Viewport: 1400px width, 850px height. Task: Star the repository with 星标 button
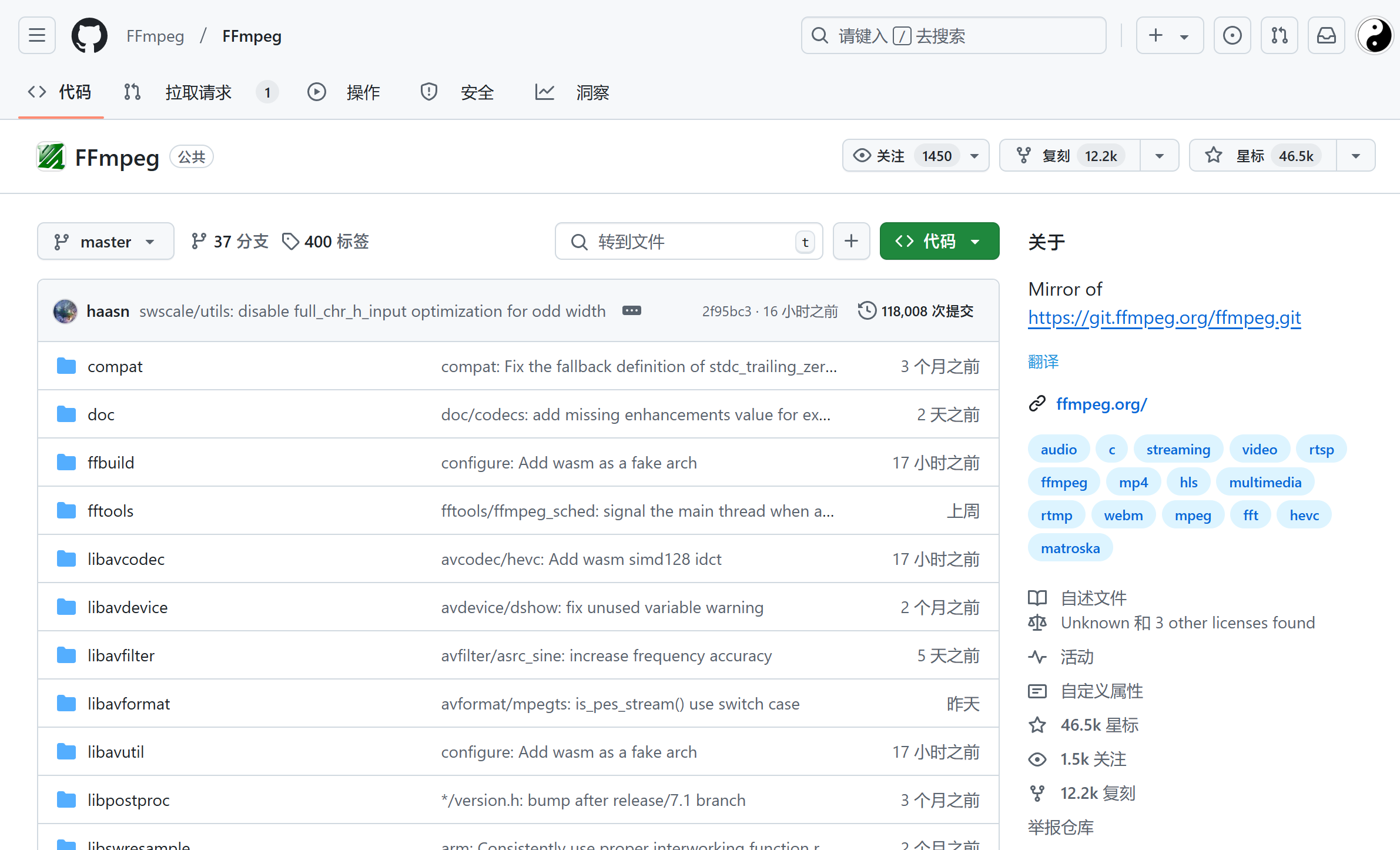(x=1262, y=156)
